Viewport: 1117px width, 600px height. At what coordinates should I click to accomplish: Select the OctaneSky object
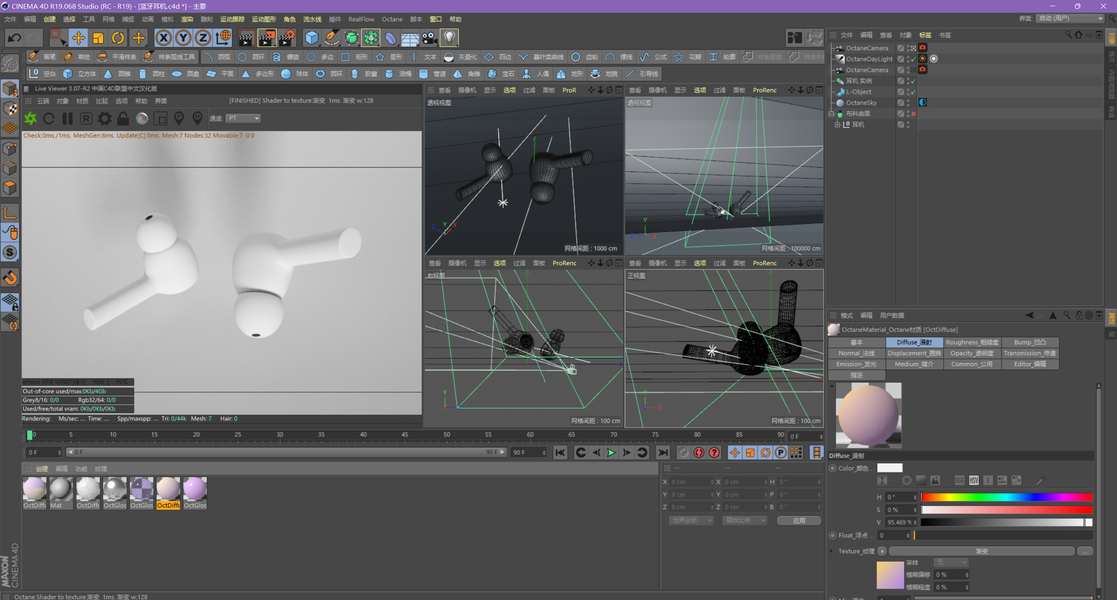pyautogui.click(x=861, y=103)
